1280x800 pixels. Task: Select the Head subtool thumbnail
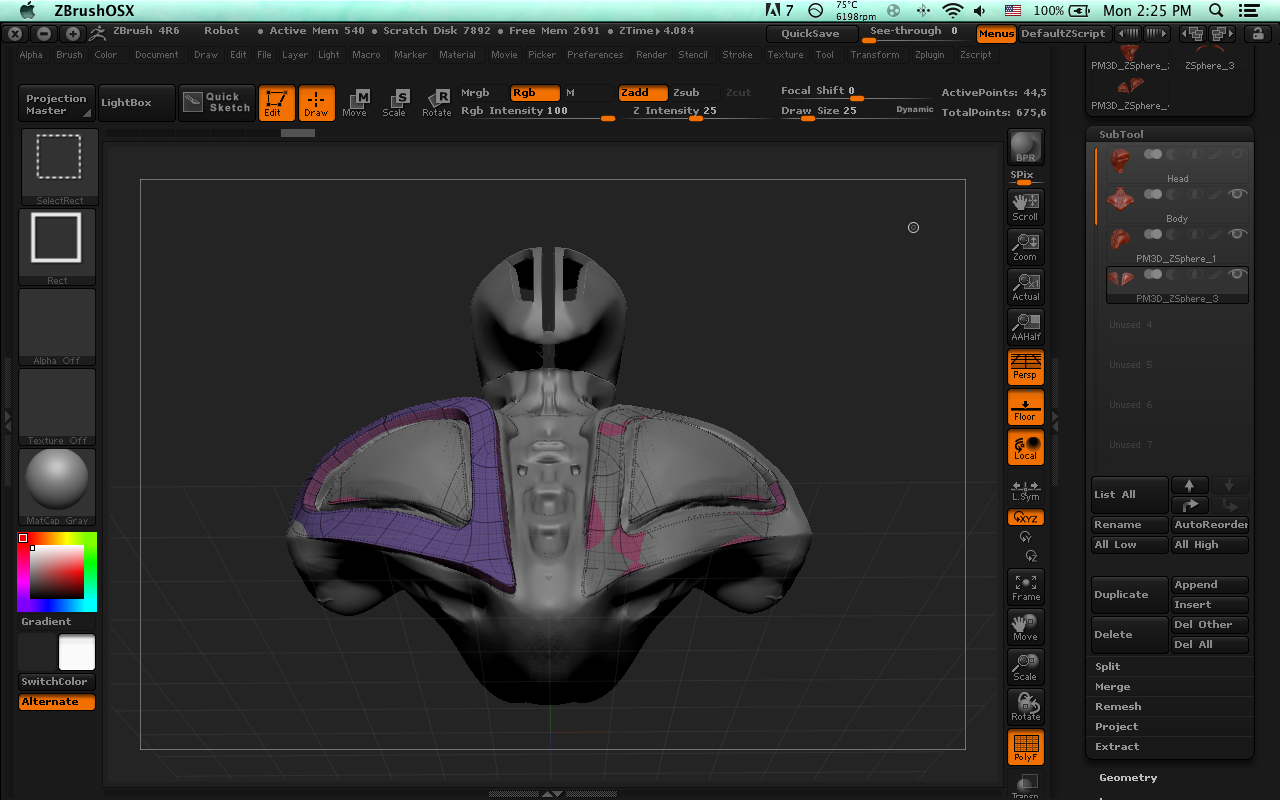point(1120,160)
